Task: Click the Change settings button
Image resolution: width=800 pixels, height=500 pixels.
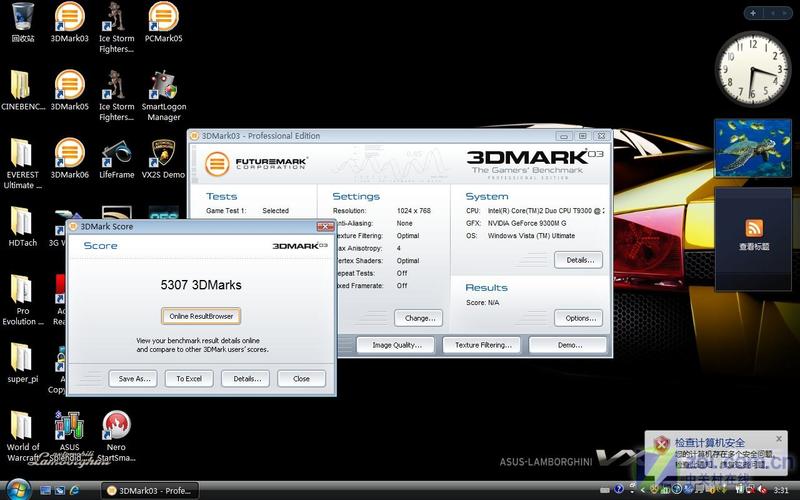Action: tap(418, 318)
